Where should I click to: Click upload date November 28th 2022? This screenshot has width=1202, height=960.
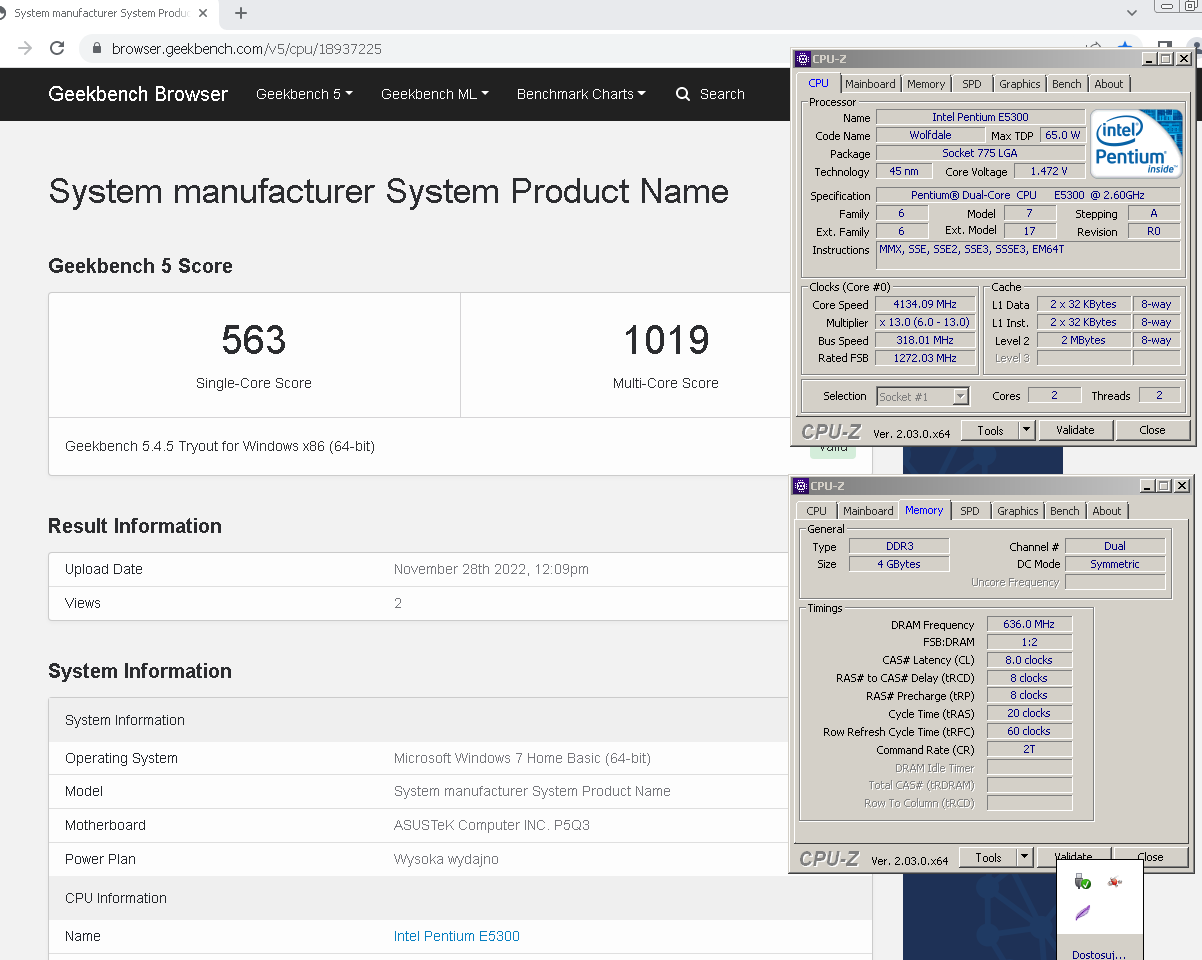(x=491, y=569)
